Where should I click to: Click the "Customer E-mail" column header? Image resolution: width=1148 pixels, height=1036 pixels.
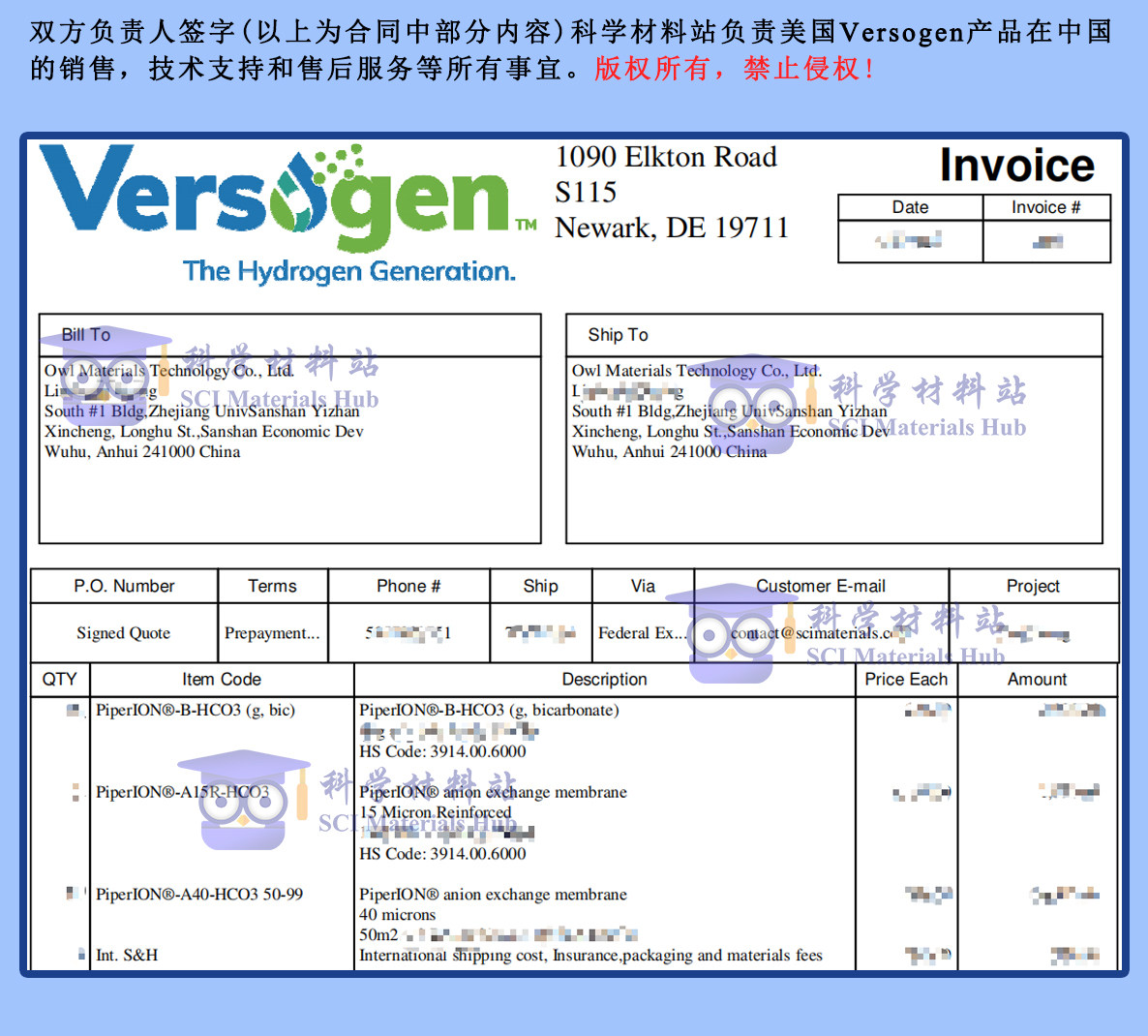point(821,587)
